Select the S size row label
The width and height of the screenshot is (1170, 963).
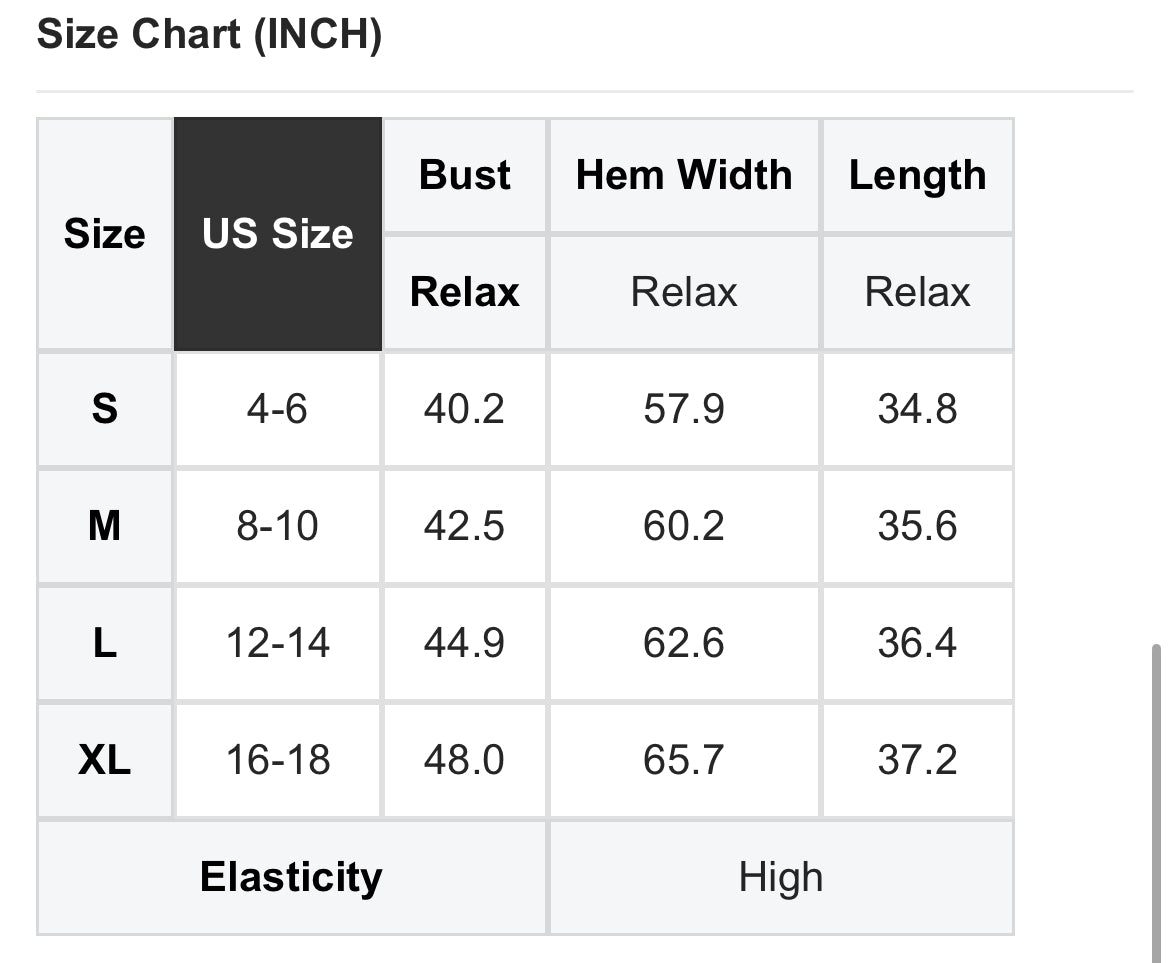[105, 409]
